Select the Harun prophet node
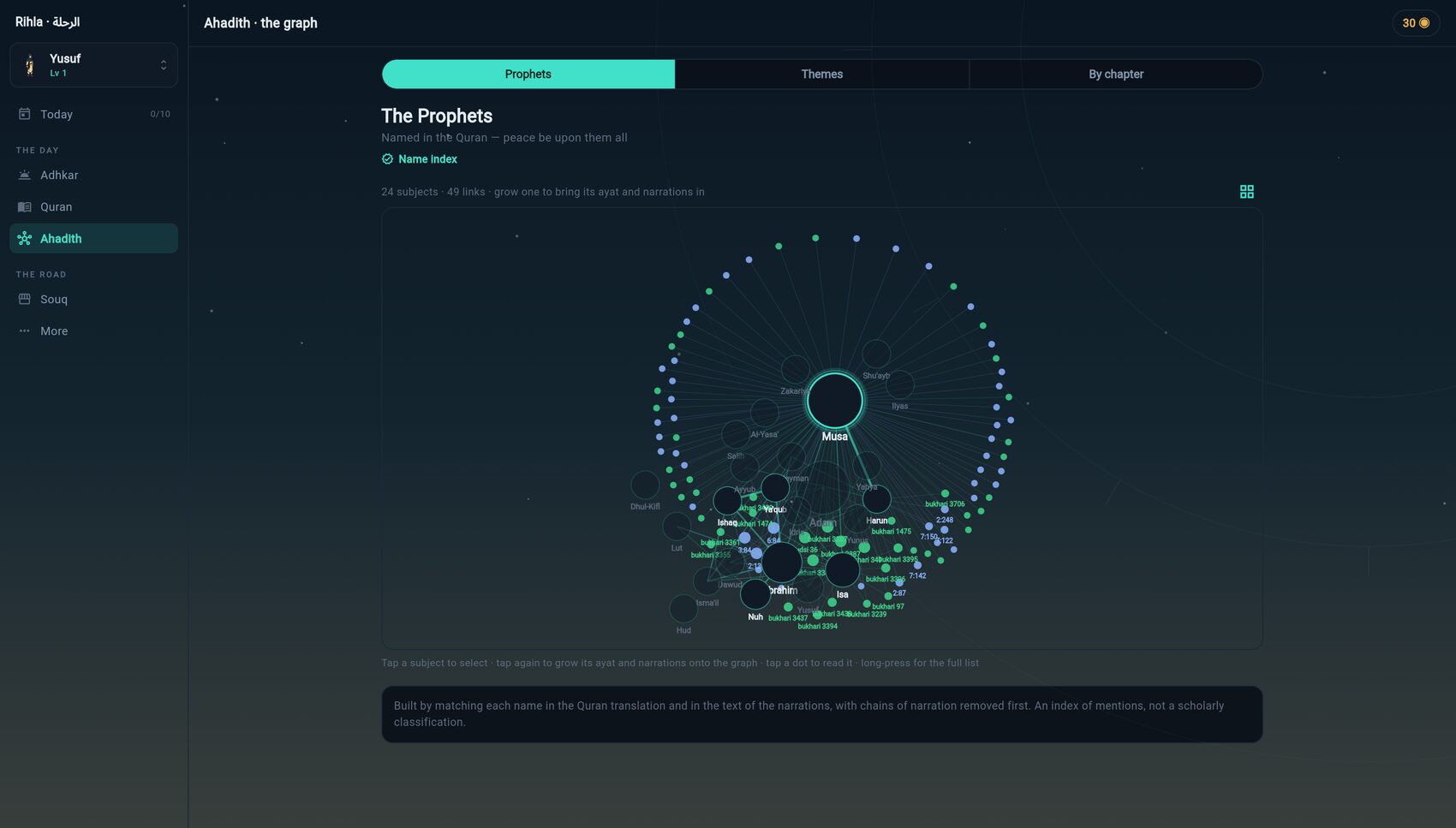 pyautogui.click(x=876, y=499)
